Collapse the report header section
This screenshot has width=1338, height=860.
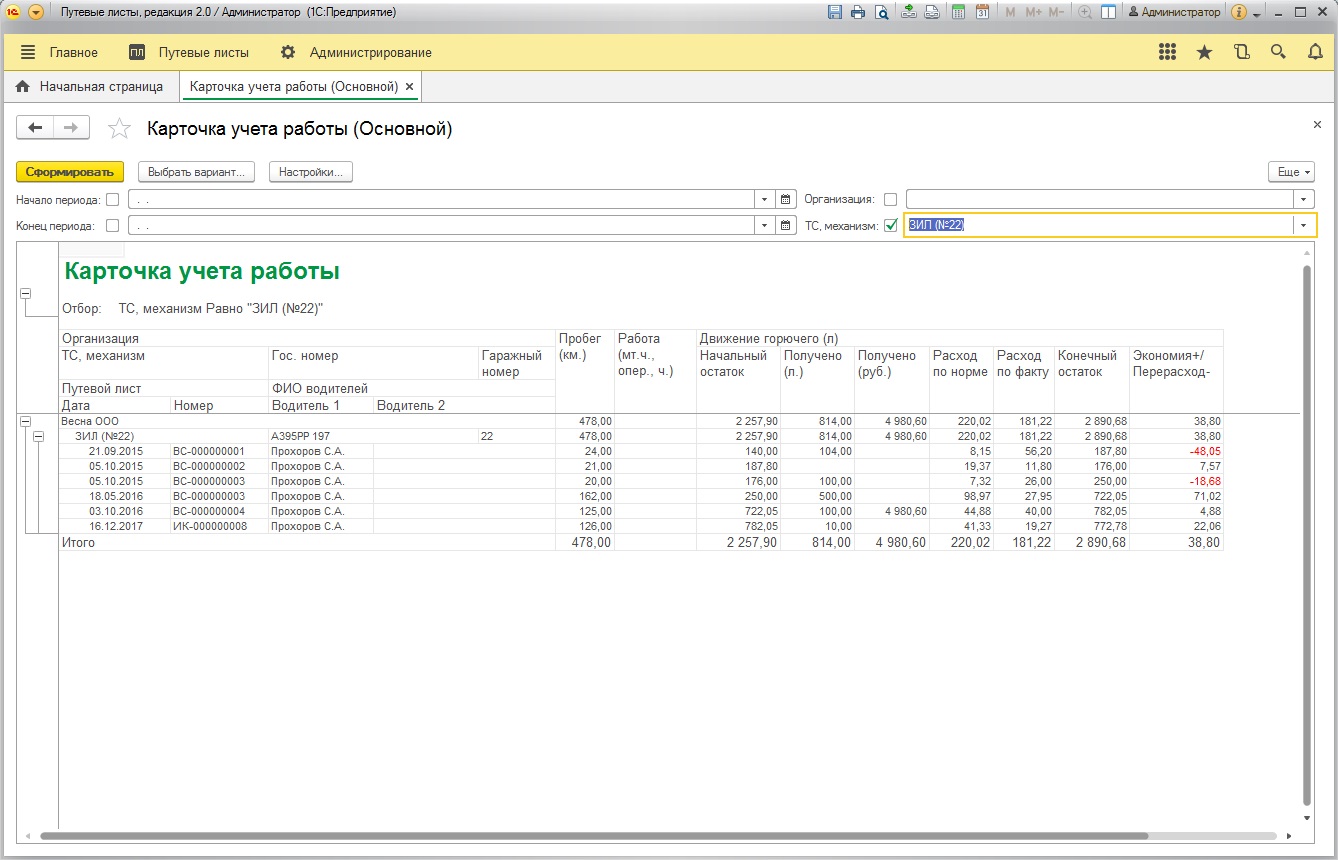pyautogui.click(x=26, y=294)
